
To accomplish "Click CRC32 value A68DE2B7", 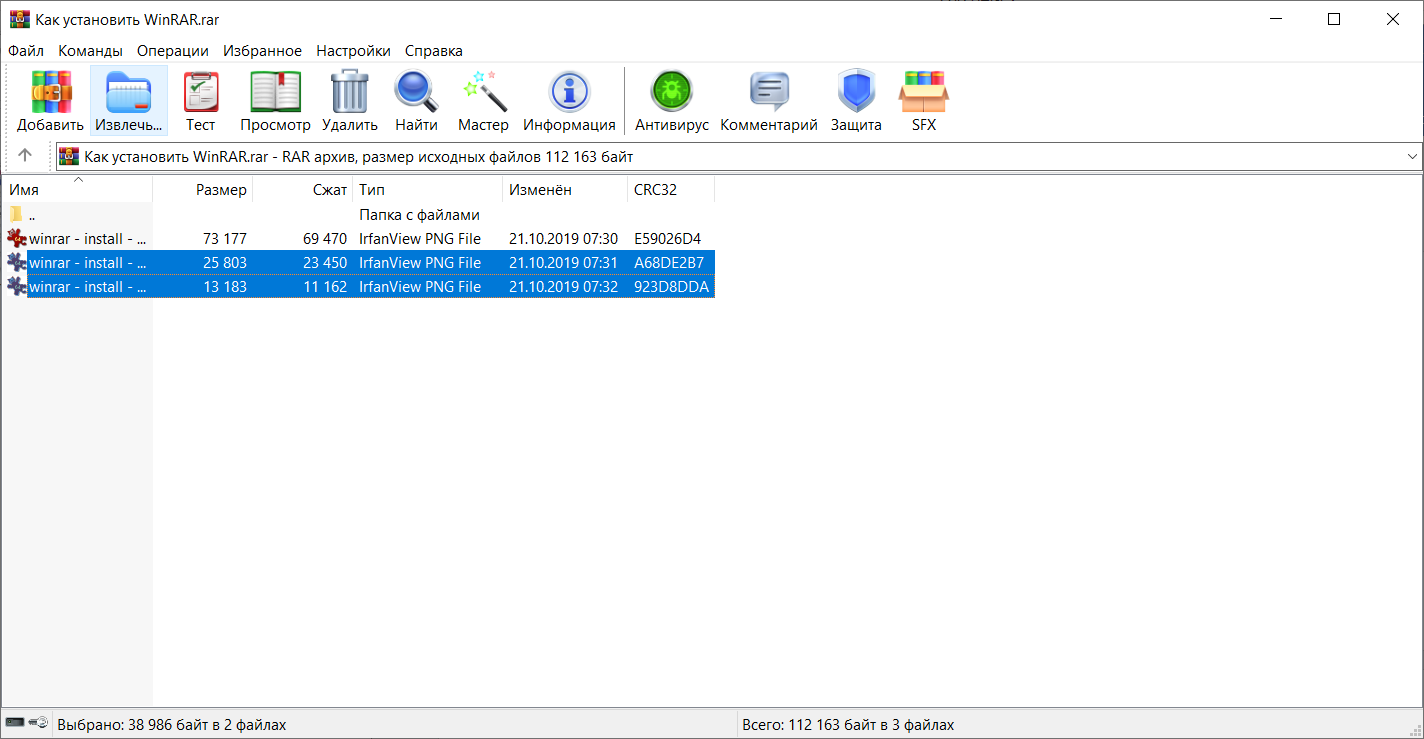I will 669,263.
